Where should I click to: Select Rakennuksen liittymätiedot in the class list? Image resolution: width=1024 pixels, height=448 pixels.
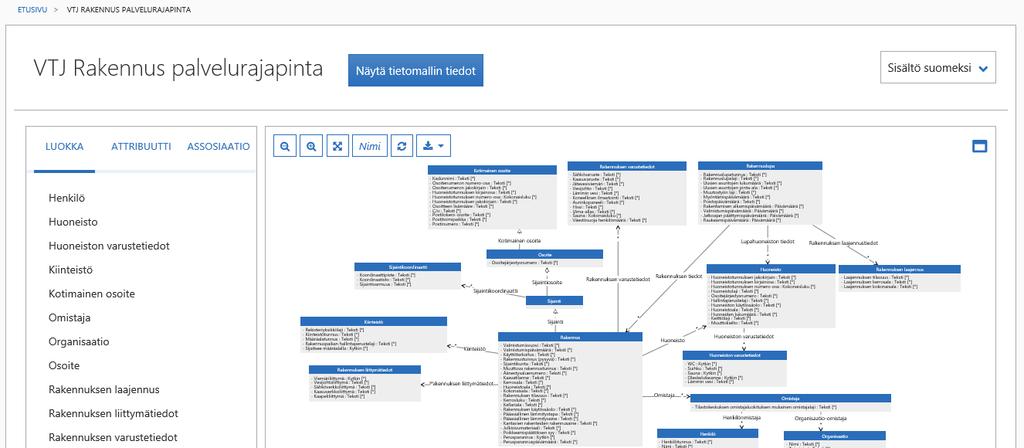pos(113,413)
